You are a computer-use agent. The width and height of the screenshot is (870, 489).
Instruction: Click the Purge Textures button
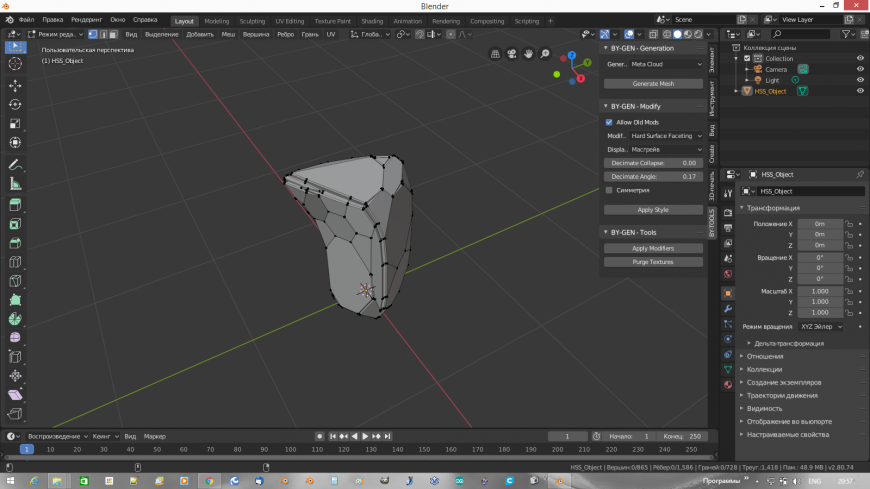pos(653,262)
